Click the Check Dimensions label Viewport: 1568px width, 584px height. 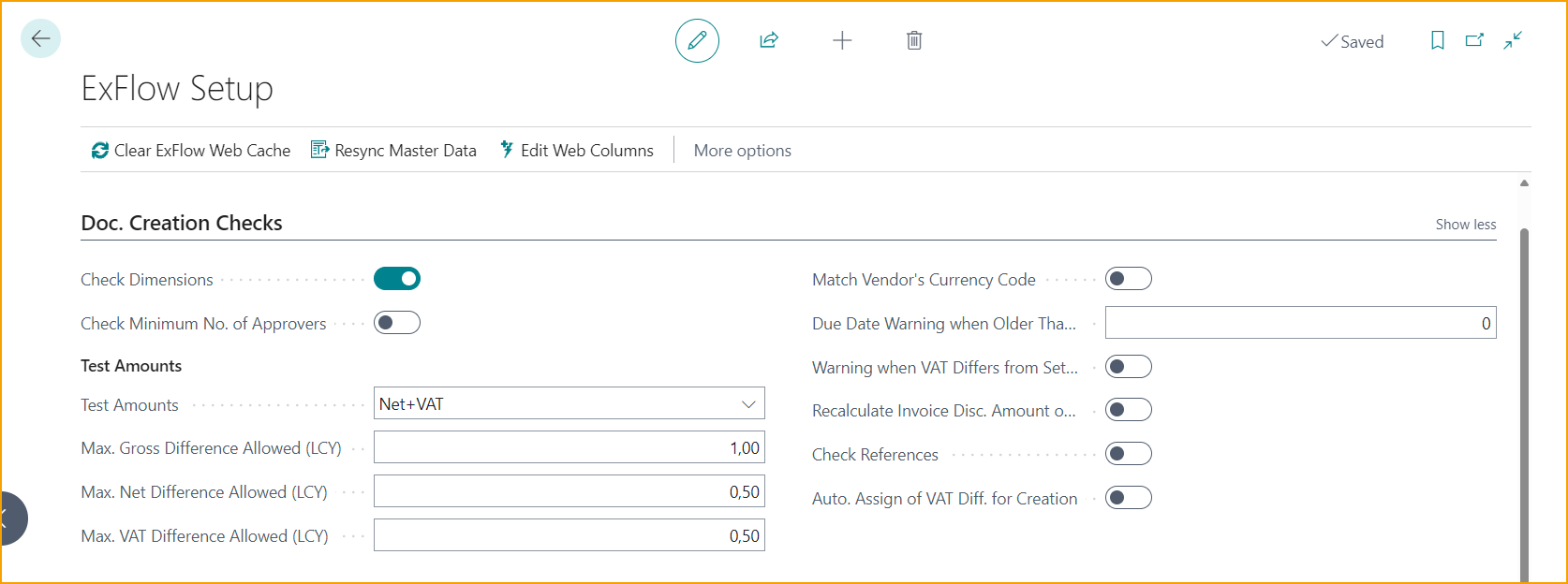[x=147, y=280]
